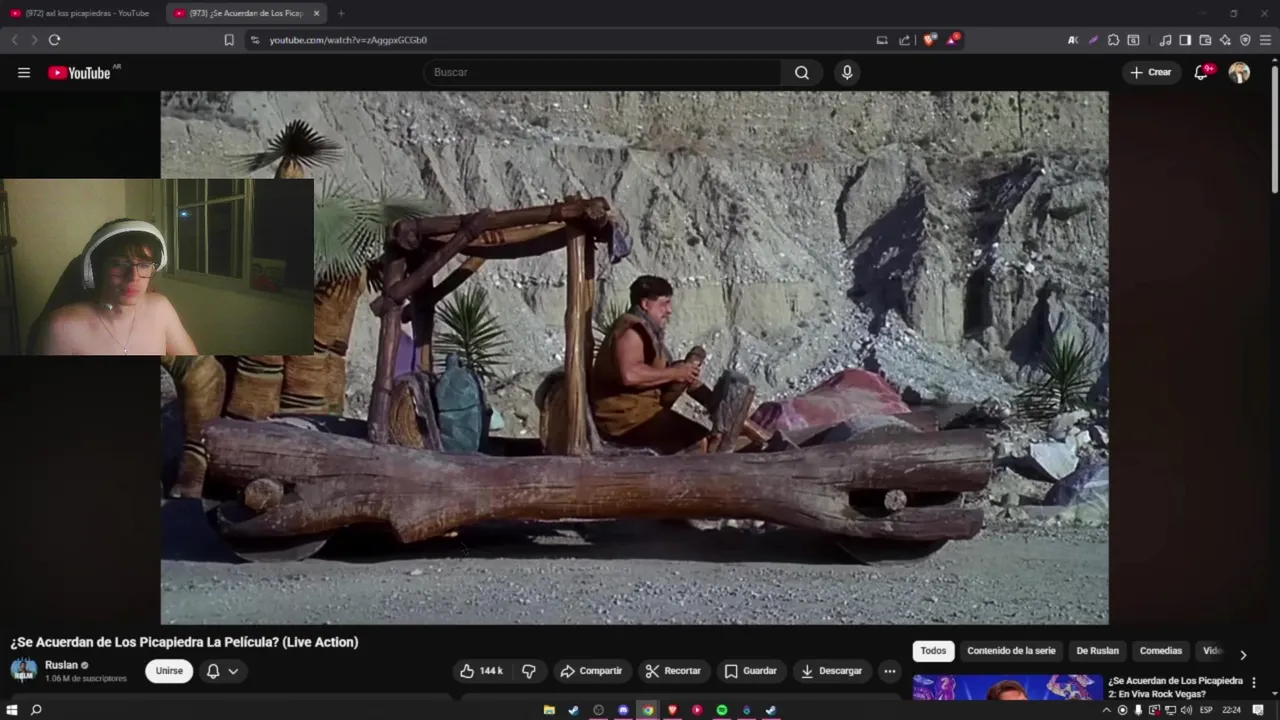Open the Ruslan channel name link
Image resolution: width=1280 pixels, height=720 pixels.
[x=61, y=665]
